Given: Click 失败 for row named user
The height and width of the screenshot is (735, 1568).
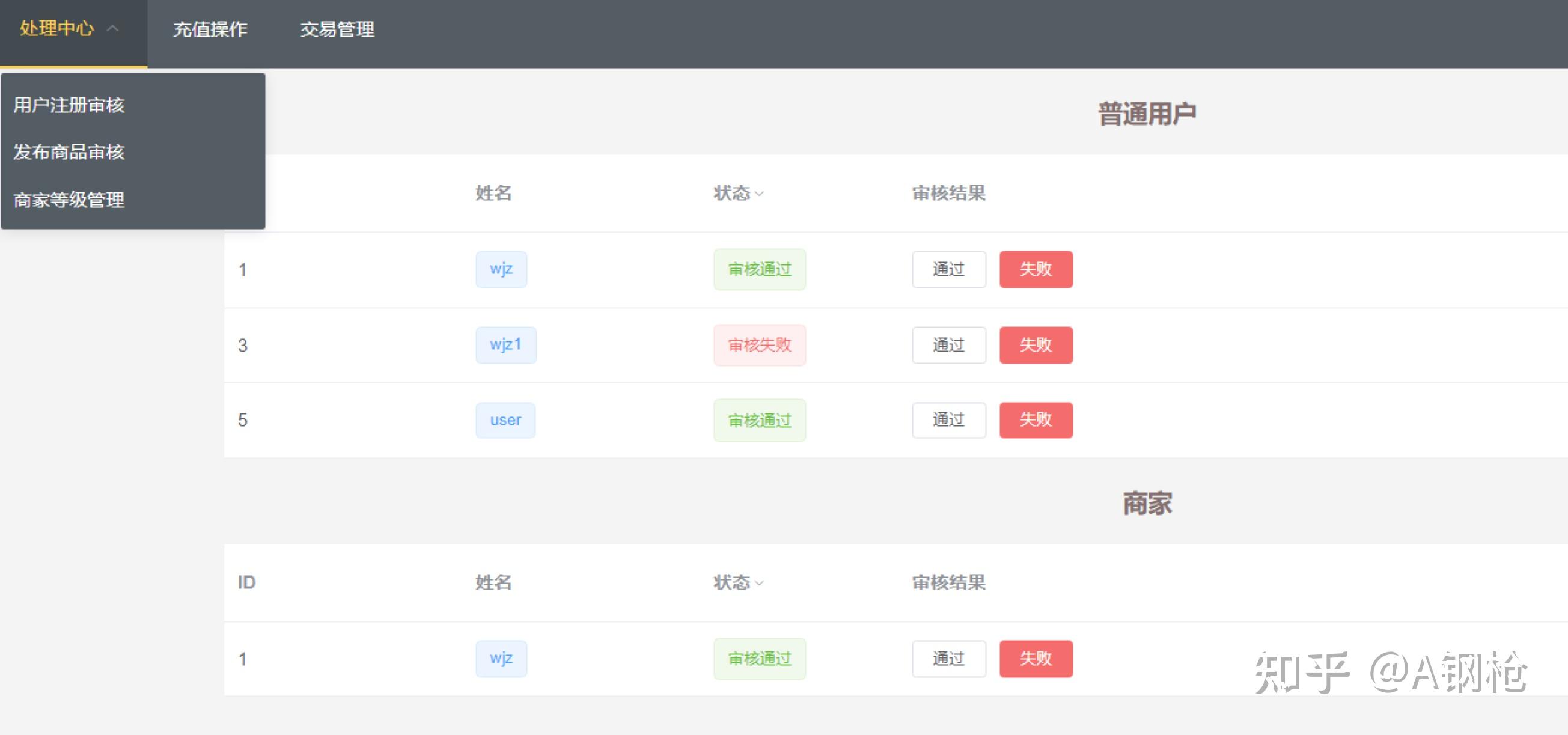Looking at the screenshot, I should coord(1036,420).
